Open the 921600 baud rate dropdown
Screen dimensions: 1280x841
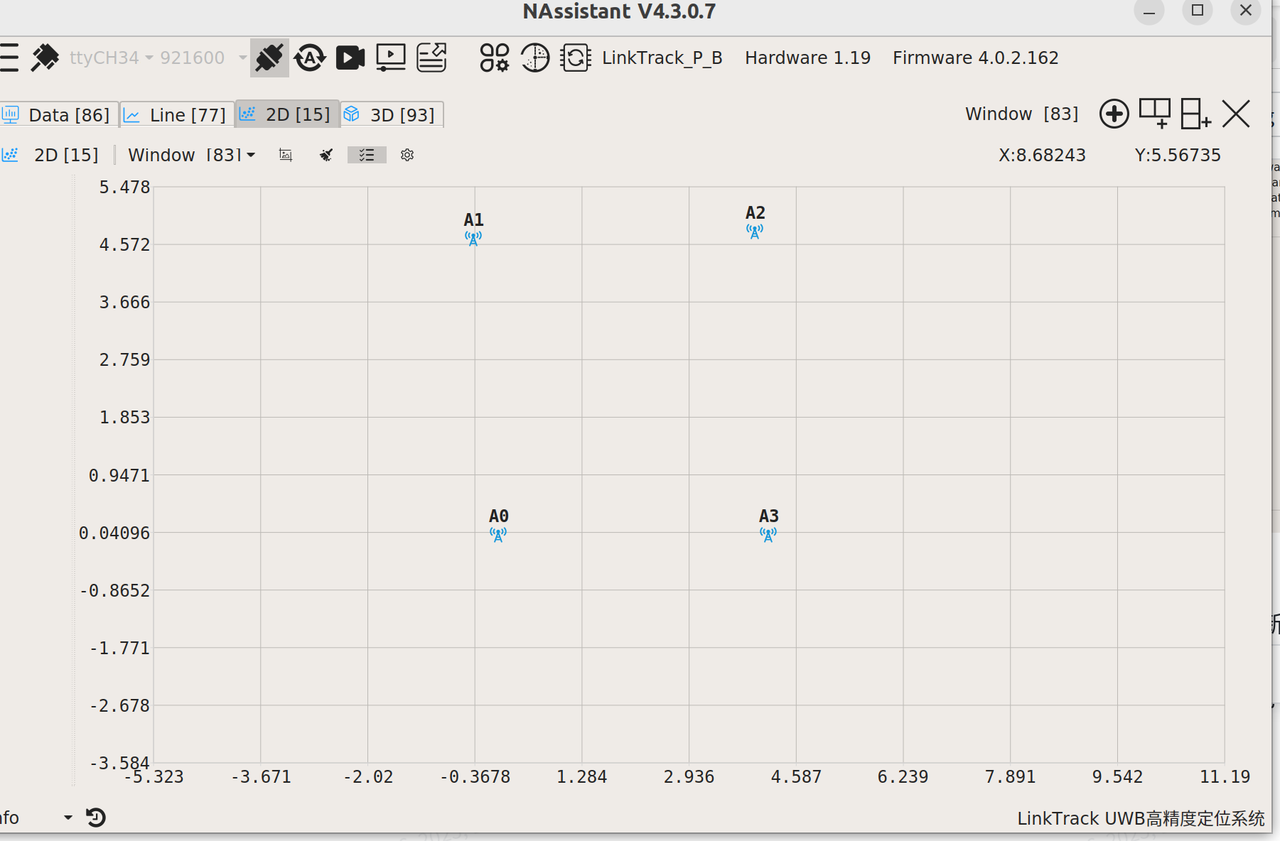[x=203, y=58]
